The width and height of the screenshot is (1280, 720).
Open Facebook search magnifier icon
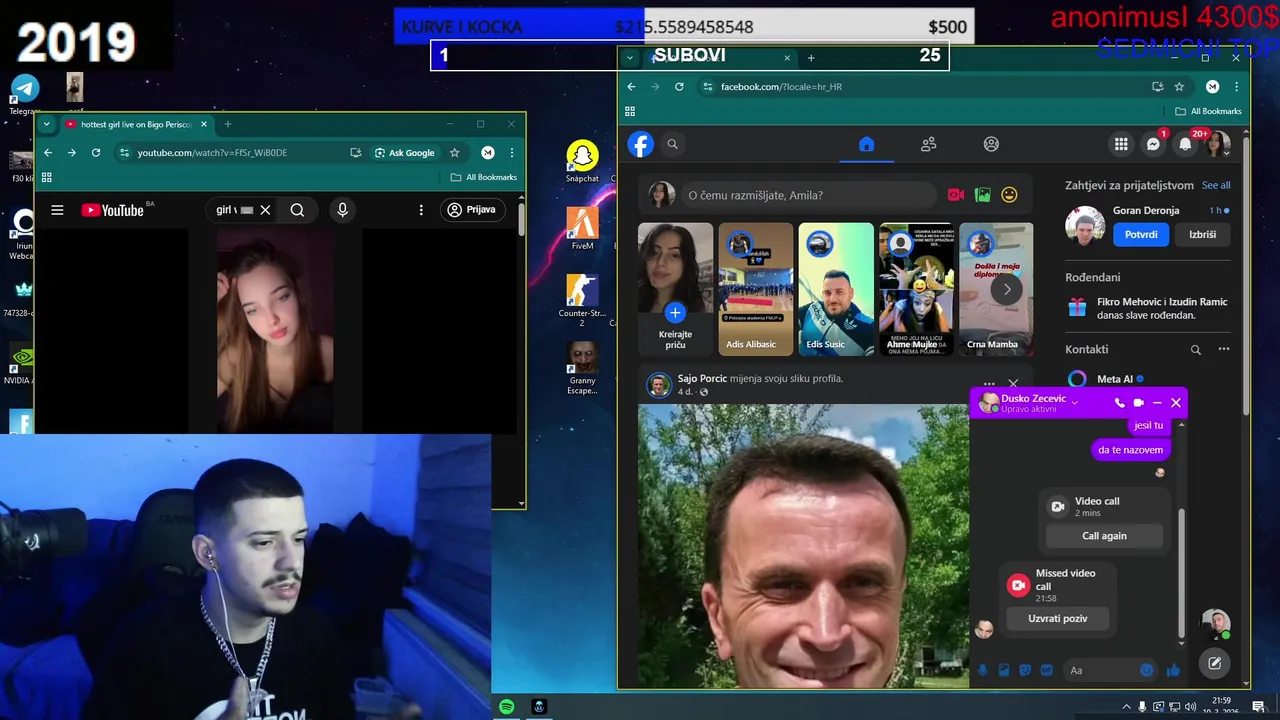[672, 144]
